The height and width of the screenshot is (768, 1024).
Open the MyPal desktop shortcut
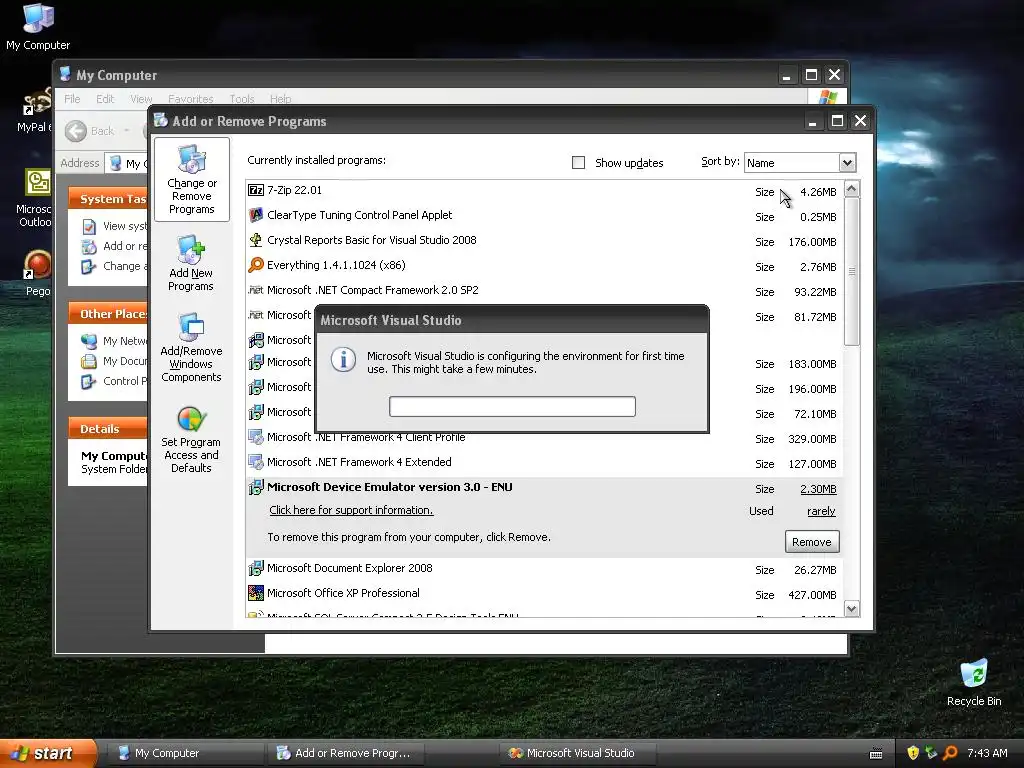35,110
